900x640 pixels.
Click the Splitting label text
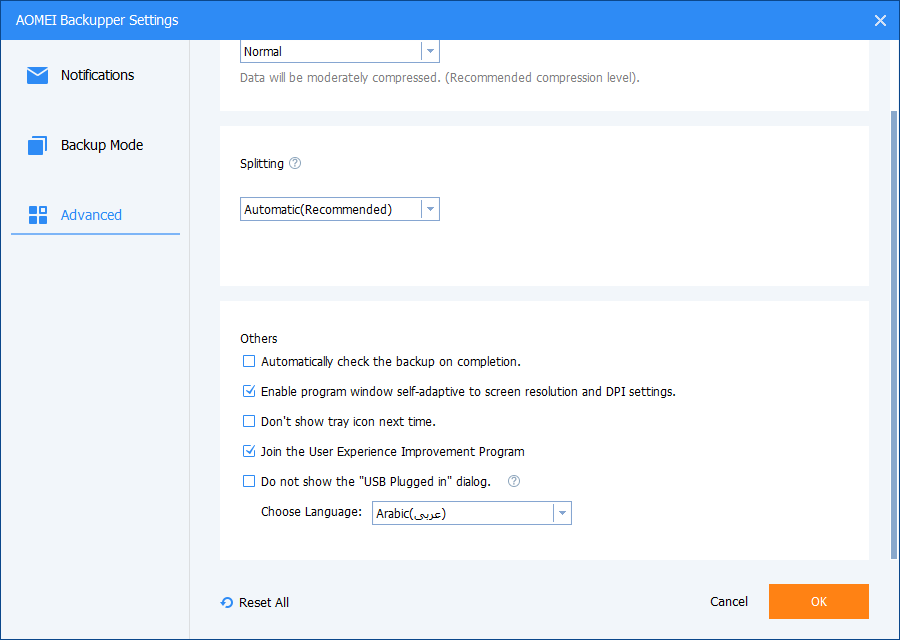262,164
